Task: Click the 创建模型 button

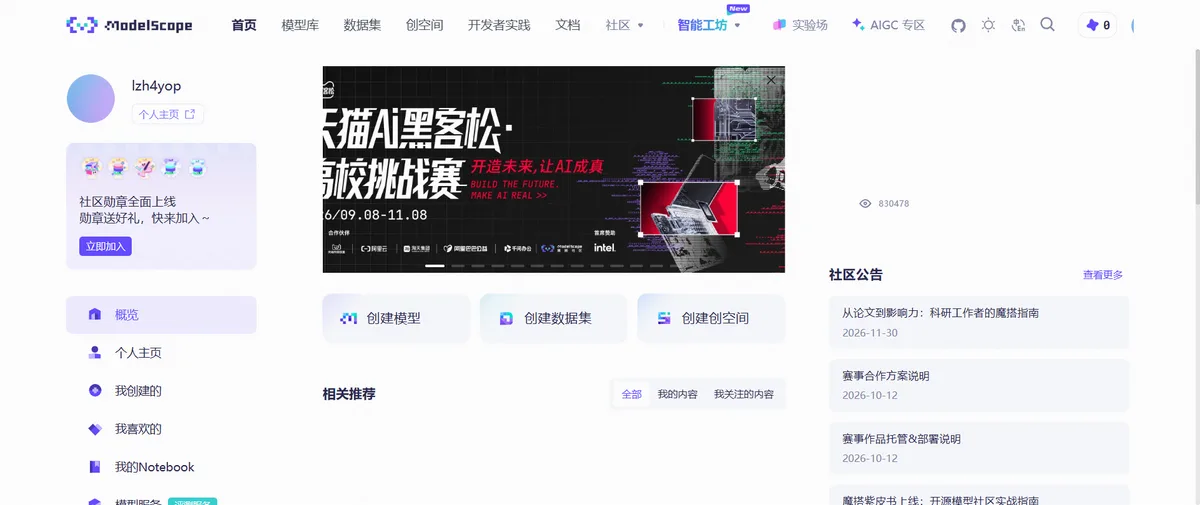Action: click(x=396, y=318)
